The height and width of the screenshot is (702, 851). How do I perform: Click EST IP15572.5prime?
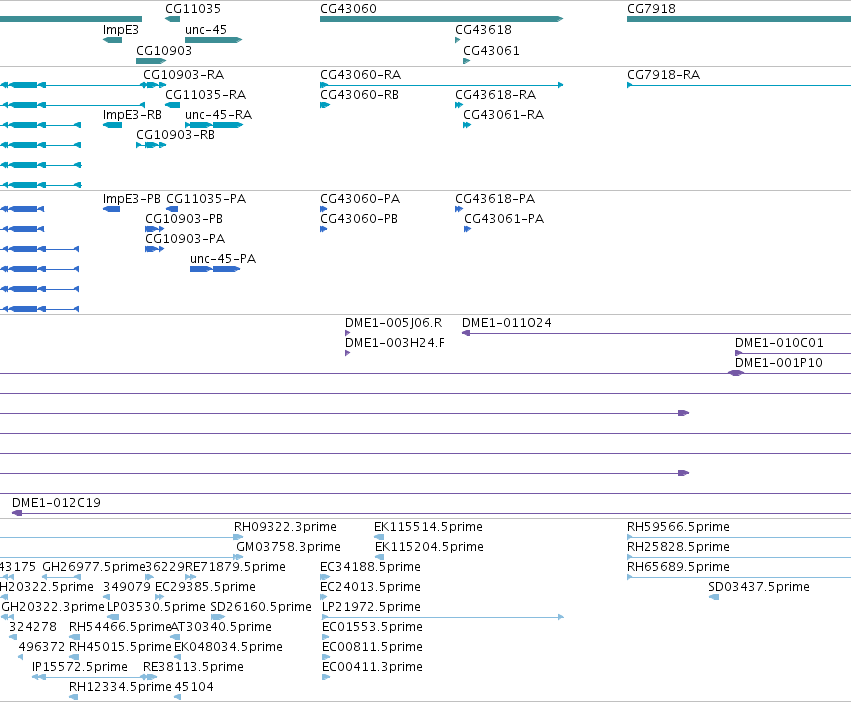(x=80, y=668)
